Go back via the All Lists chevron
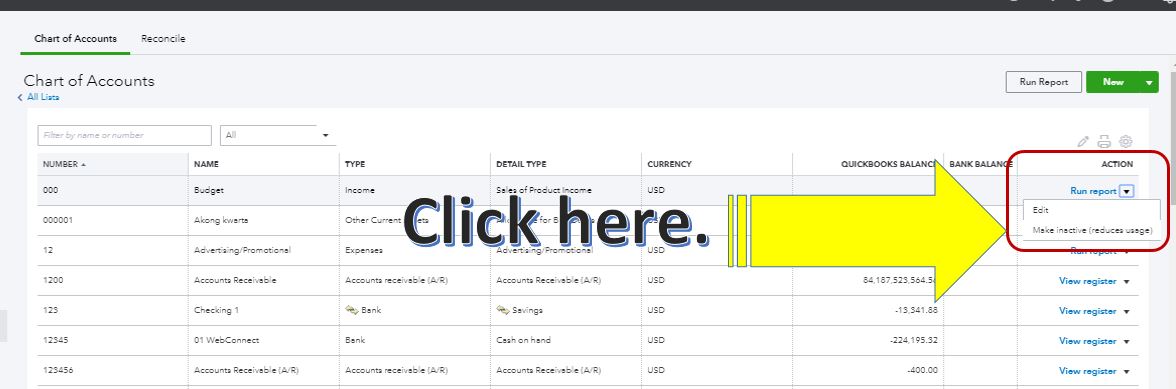The image size is (1176, 389). [20, 97]
